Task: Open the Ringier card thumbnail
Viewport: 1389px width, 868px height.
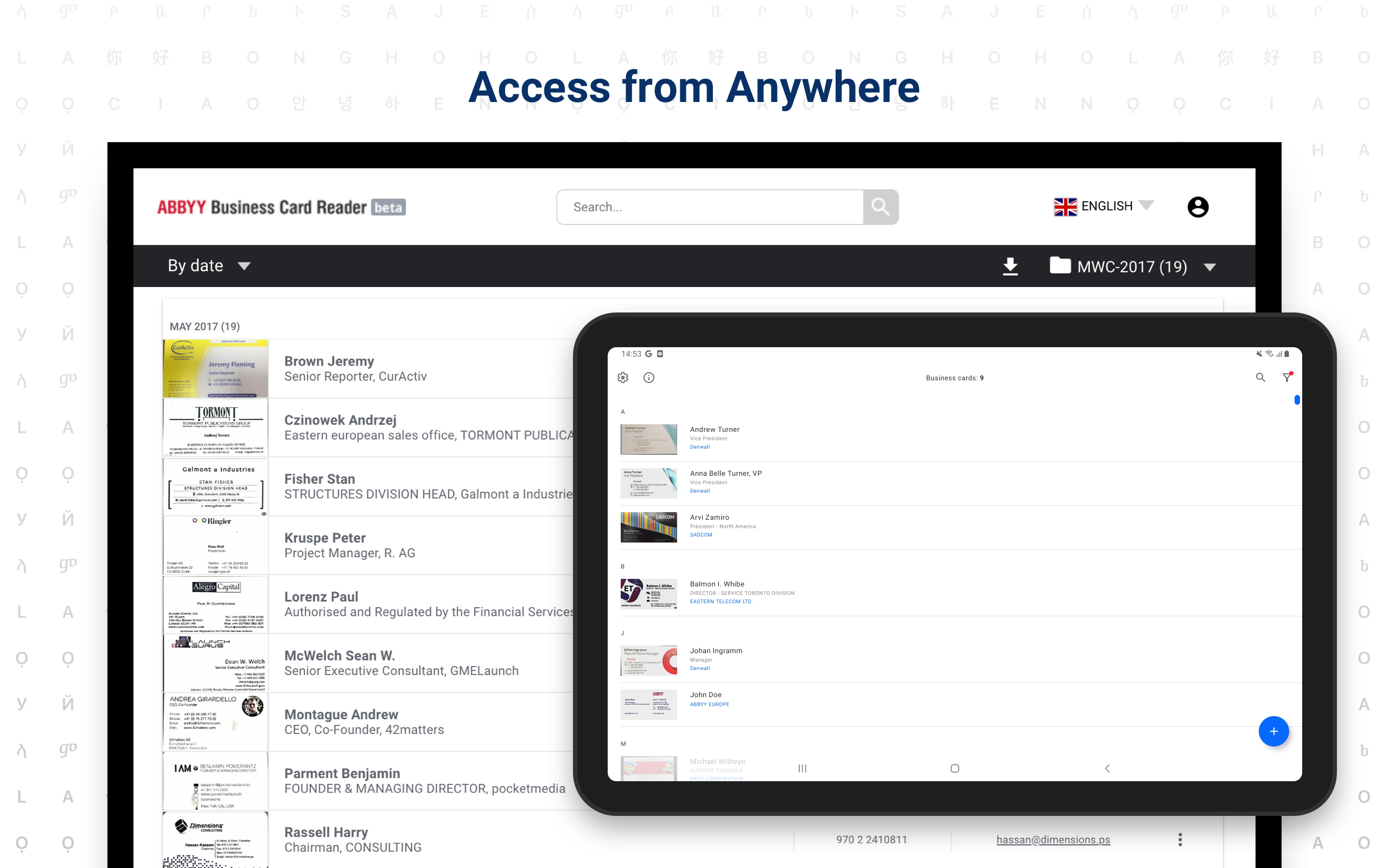Action: [x=216, y=545]
